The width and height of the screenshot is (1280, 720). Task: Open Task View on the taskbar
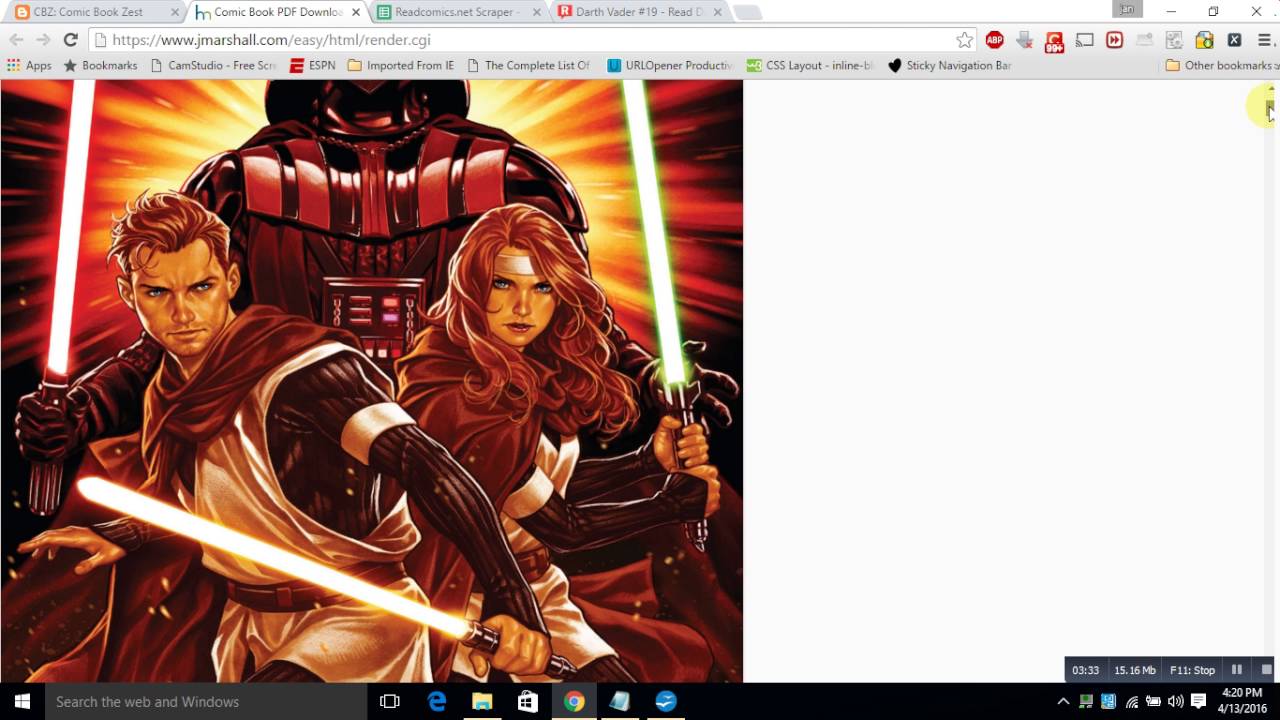[390, 701]
